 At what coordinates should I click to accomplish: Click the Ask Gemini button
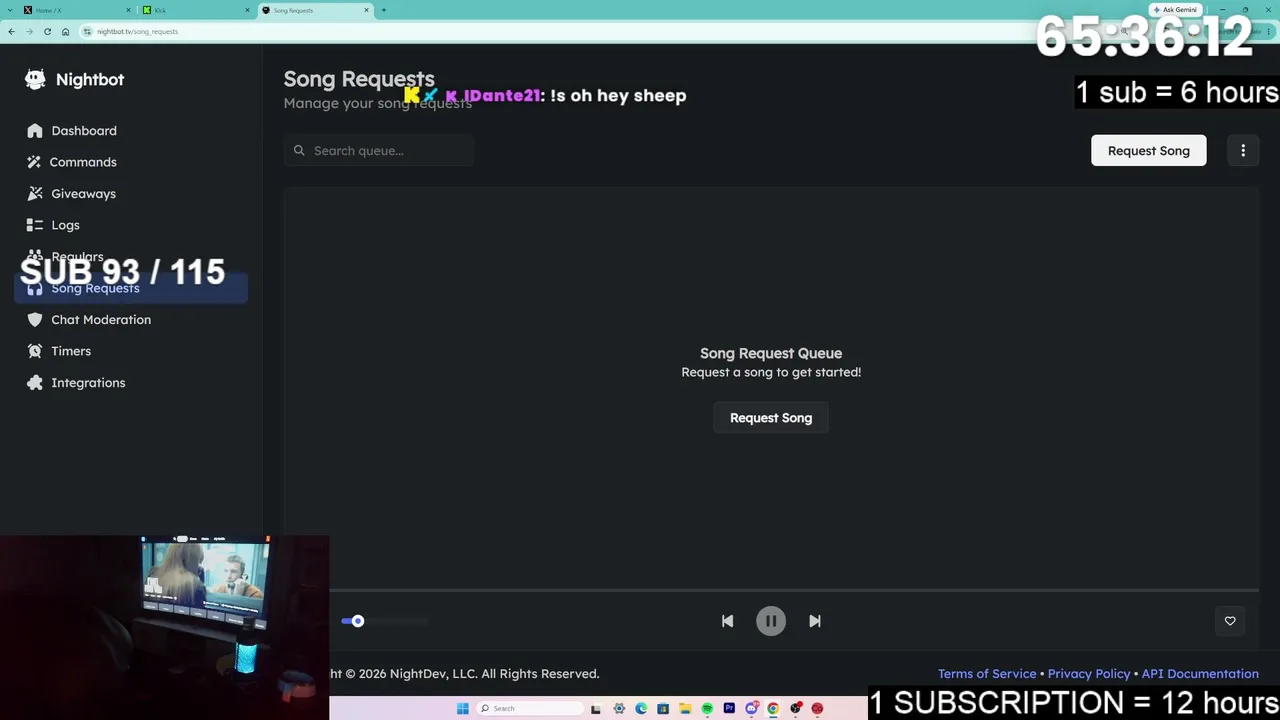(1175, 10)
